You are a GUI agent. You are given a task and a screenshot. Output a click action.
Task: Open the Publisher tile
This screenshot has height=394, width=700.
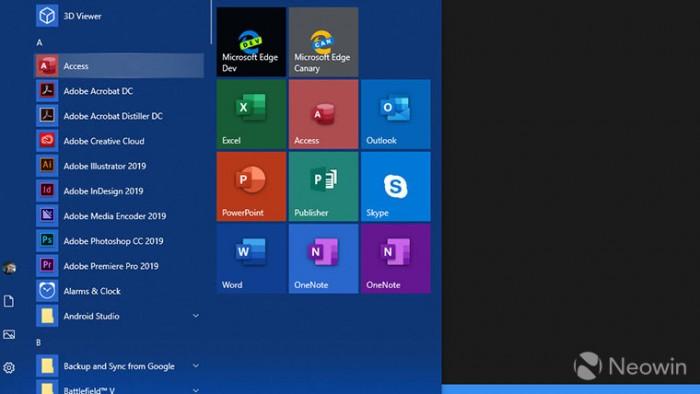[x=323, y=186]
